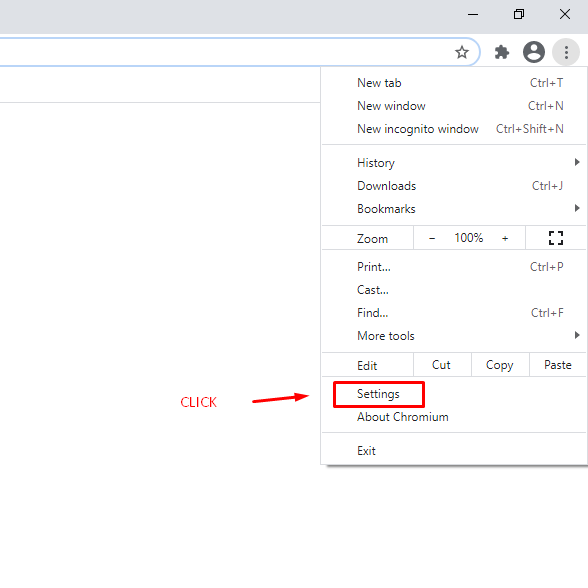This screenshot has width=588, height=588.
Task: Click the three-dot Chromium menu button
Action: 566,52
